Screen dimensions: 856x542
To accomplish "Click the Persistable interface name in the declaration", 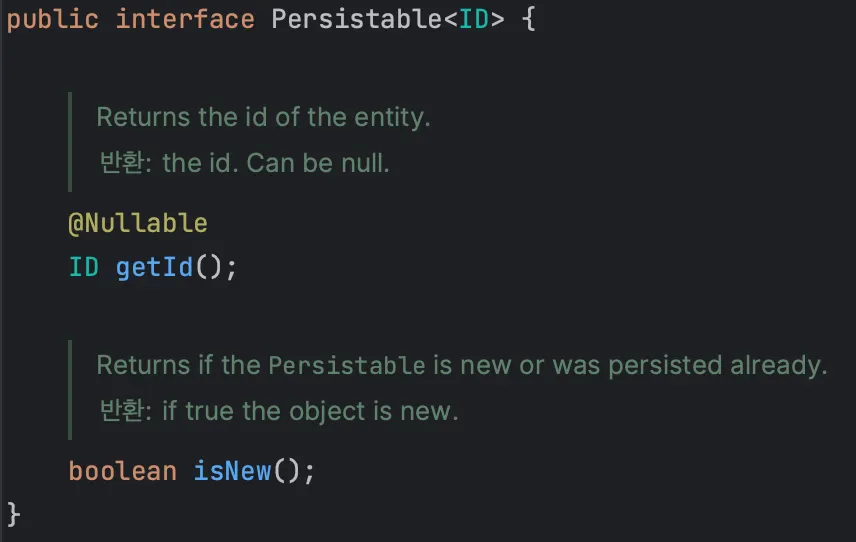I will (x=357, y=20).
